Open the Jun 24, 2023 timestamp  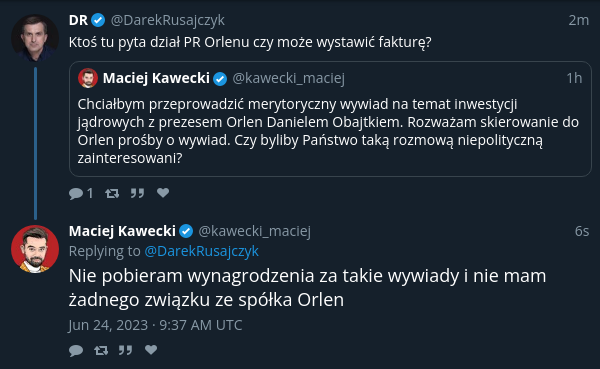[155, 325]
